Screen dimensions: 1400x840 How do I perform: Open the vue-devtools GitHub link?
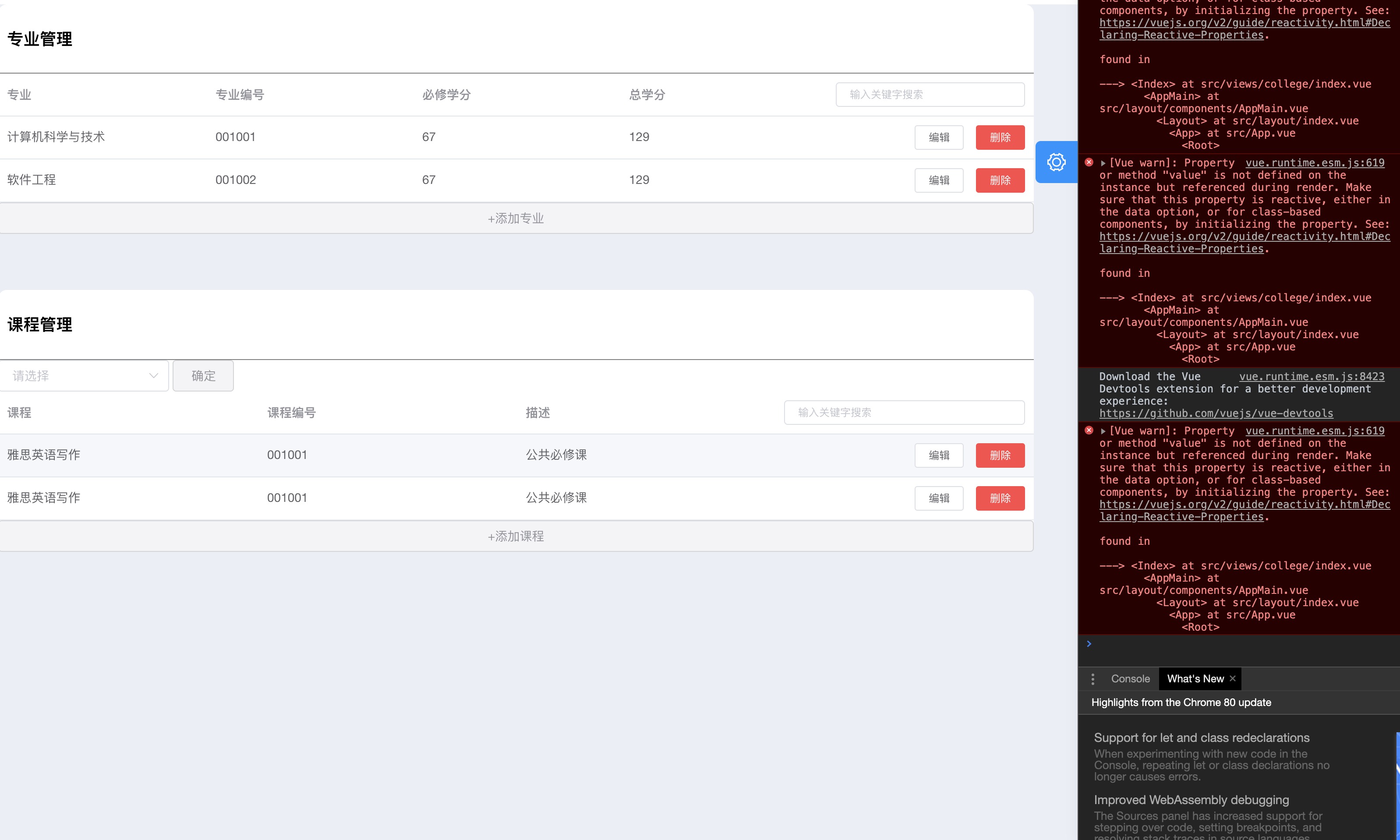1216,414
